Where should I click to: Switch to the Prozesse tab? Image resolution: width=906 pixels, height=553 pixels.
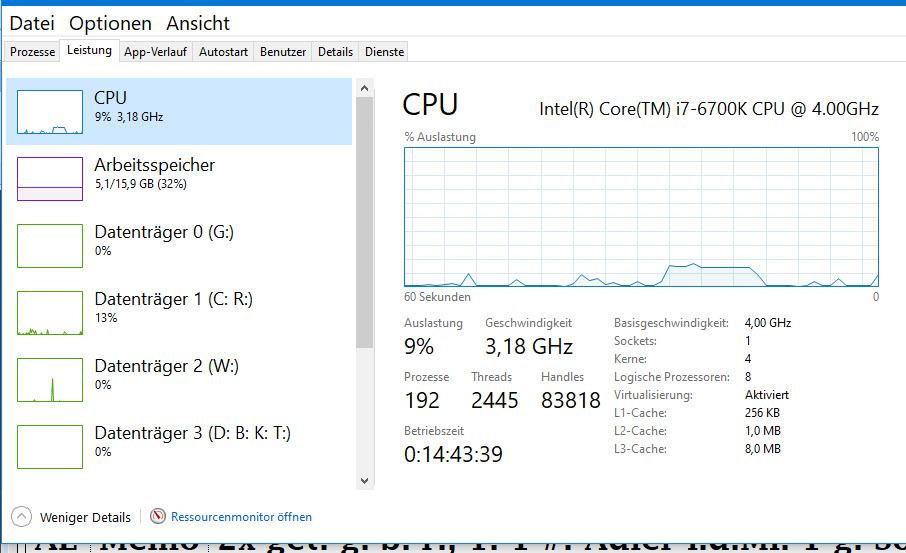33,52
